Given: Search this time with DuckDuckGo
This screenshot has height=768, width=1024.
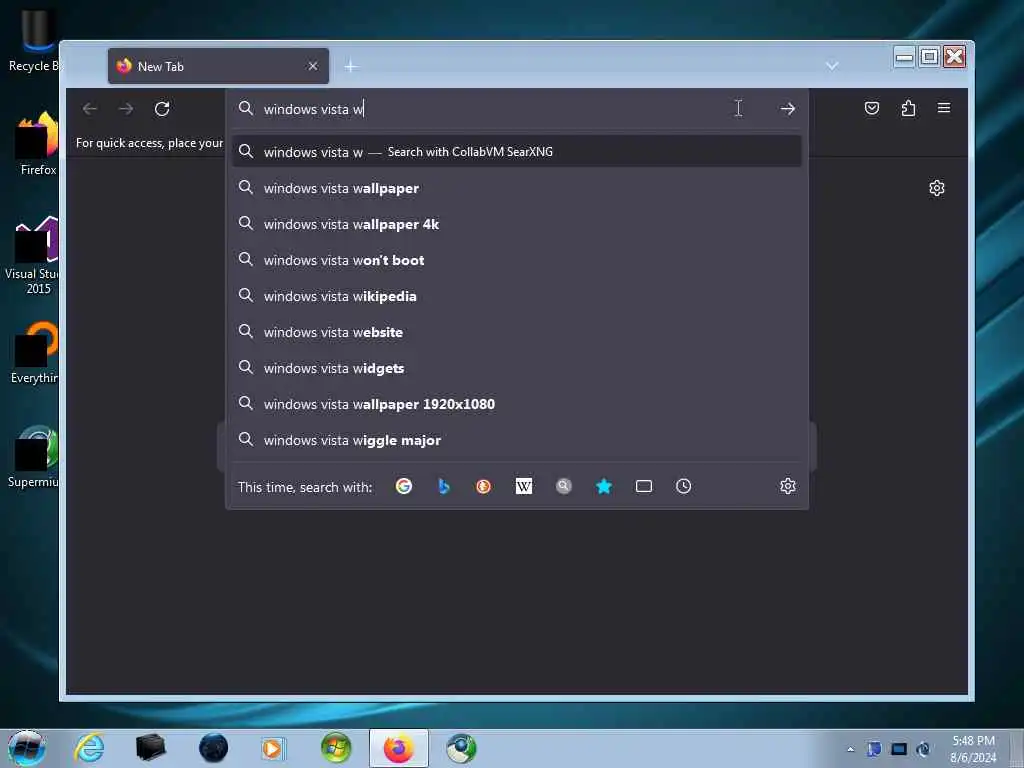Looking at the screenshot, I should pos(483,486).
